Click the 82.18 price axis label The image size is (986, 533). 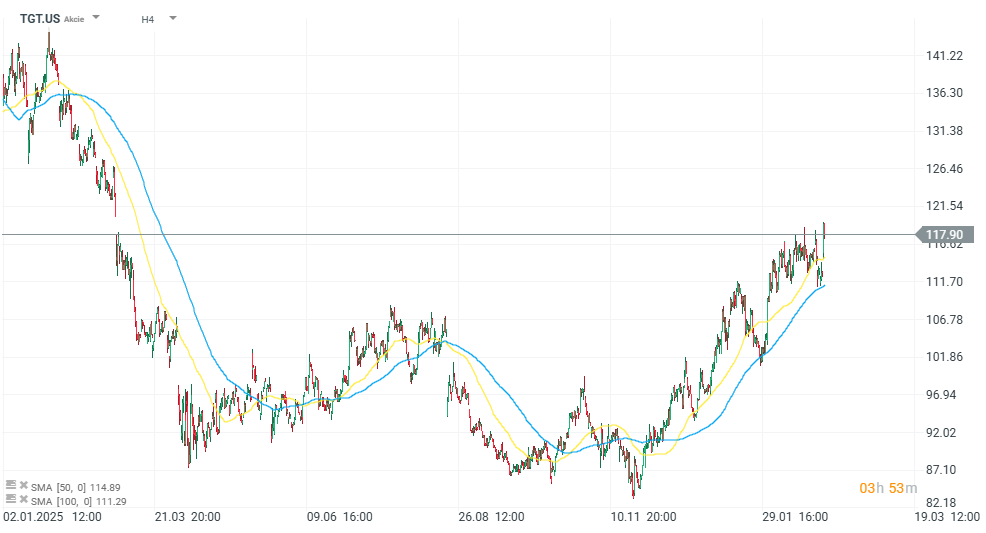pyautogui.click(x=945, y=502)
